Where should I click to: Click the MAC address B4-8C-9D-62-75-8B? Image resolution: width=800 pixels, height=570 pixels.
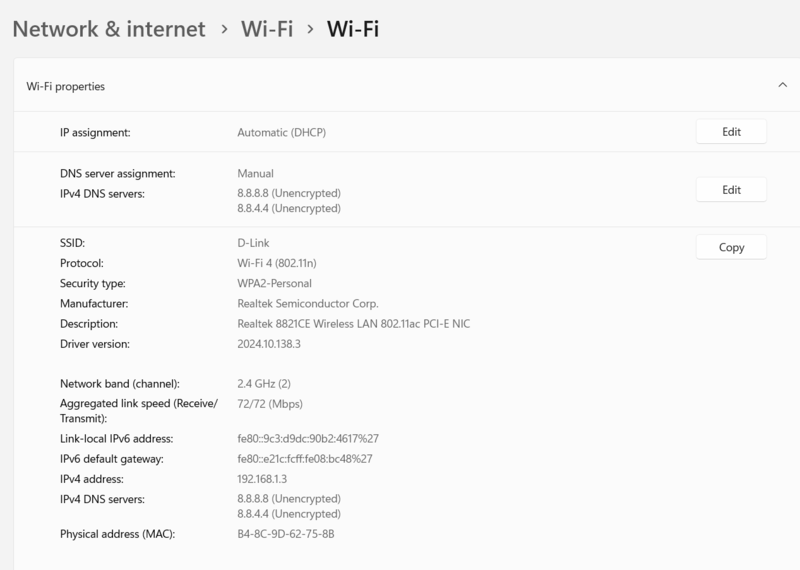pos(285,534)
